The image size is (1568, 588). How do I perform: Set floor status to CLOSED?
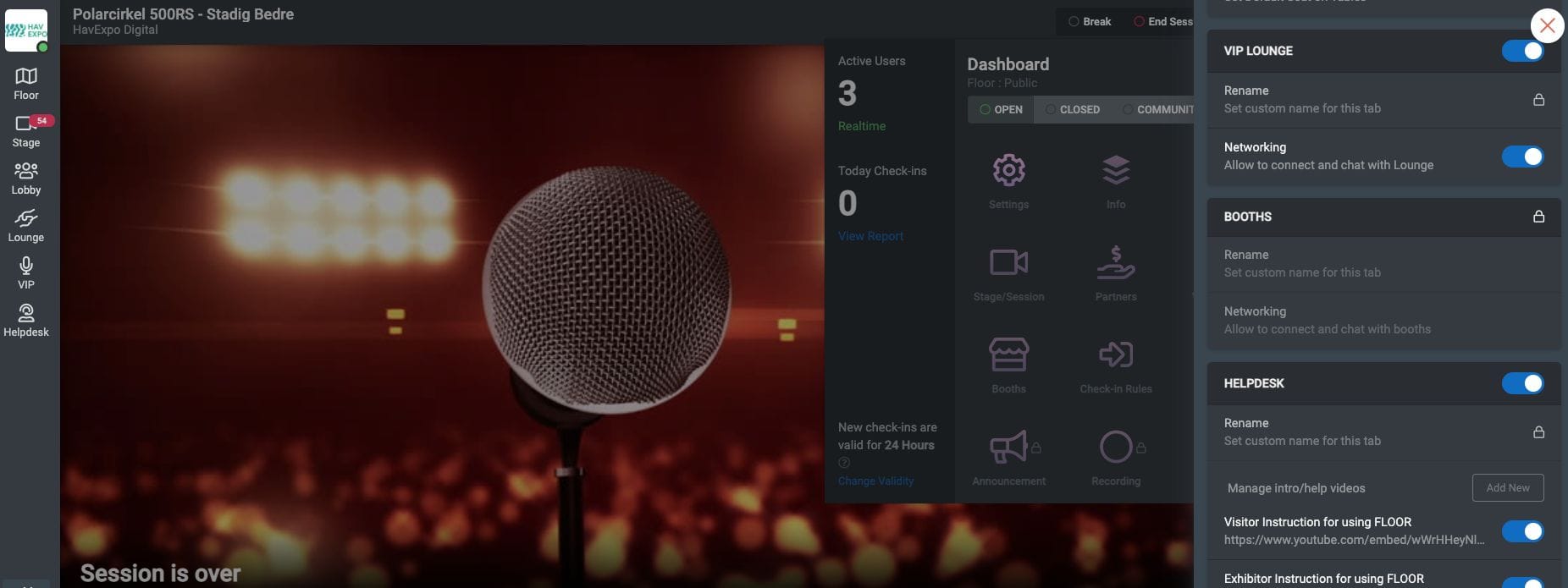[1072, 110]
